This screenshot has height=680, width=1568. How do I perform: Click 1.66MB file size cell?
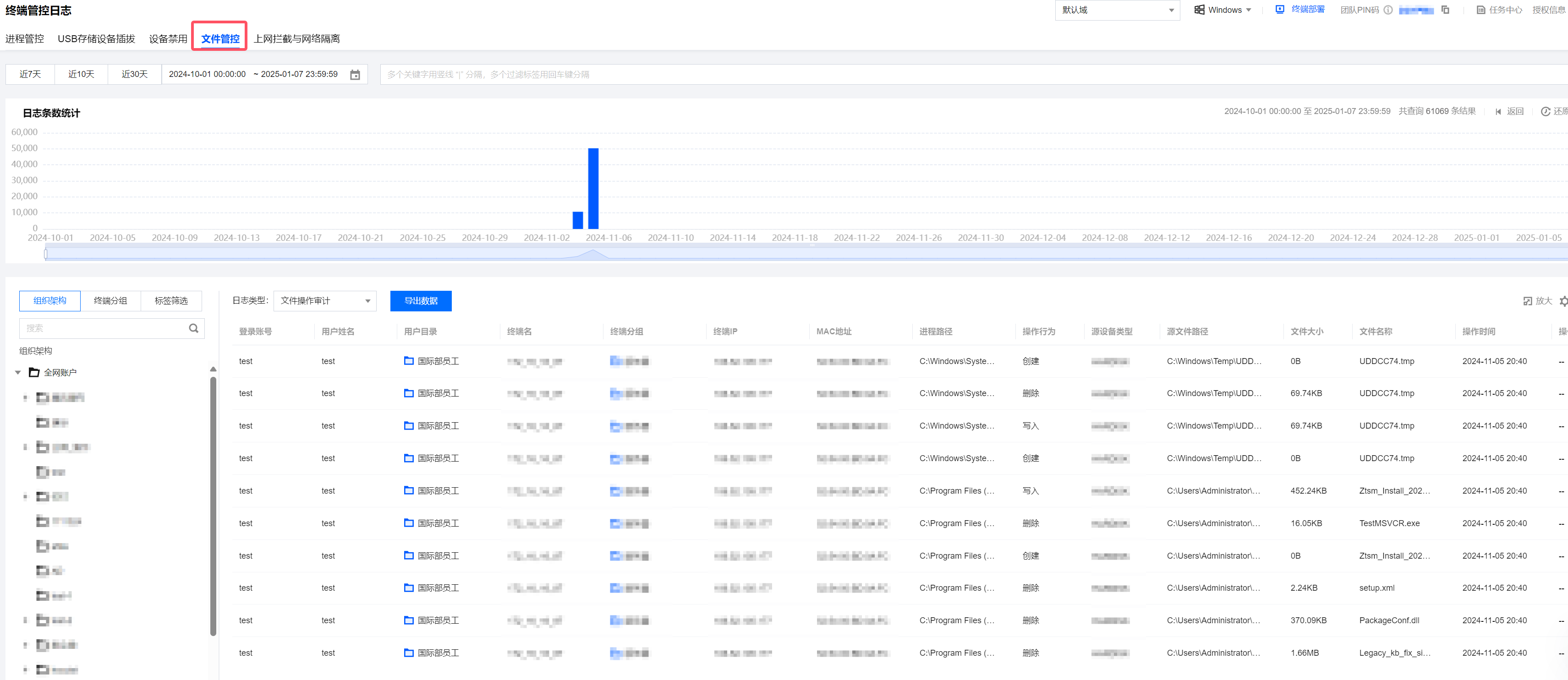pos(1305,653)
